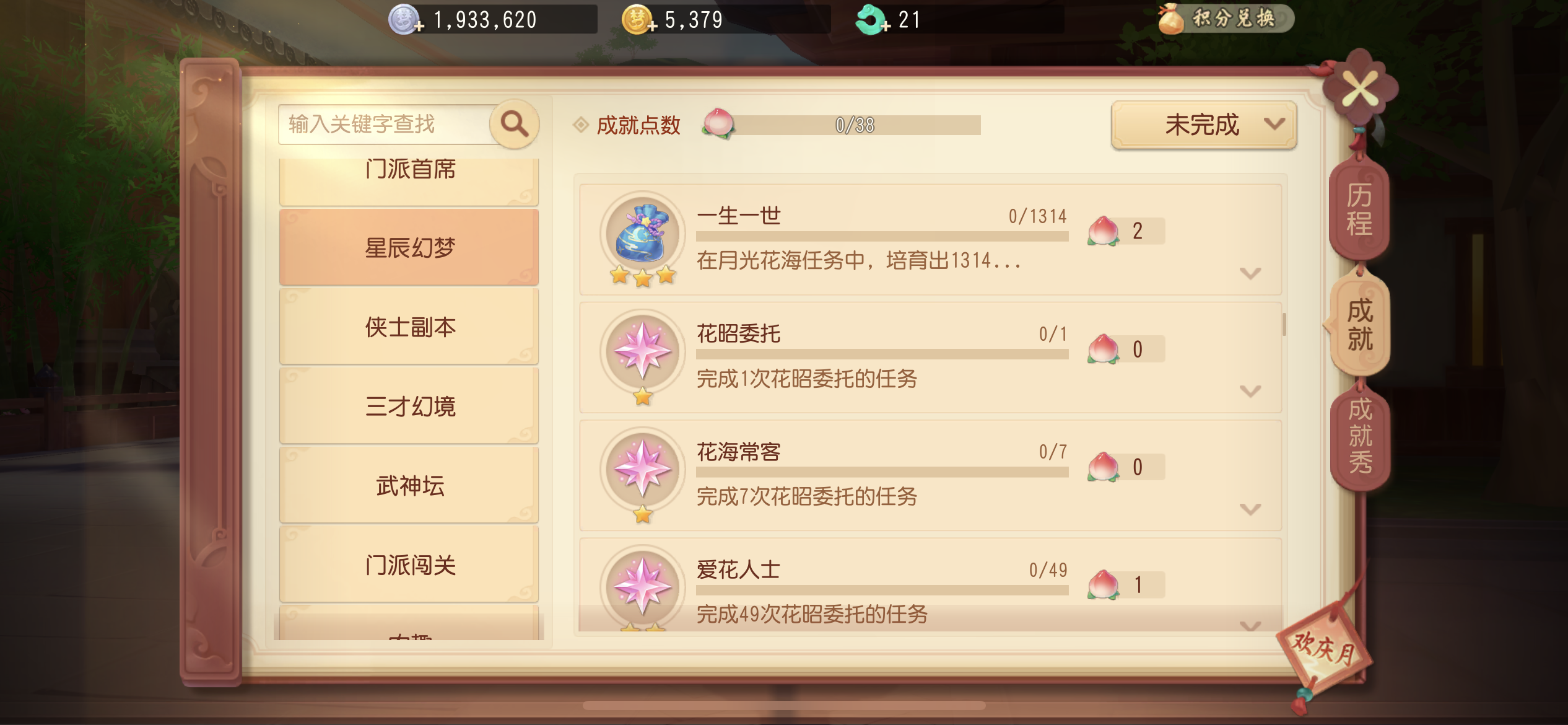
Task: Switch to the 历程 side tab
Action: coord(1359,209)
